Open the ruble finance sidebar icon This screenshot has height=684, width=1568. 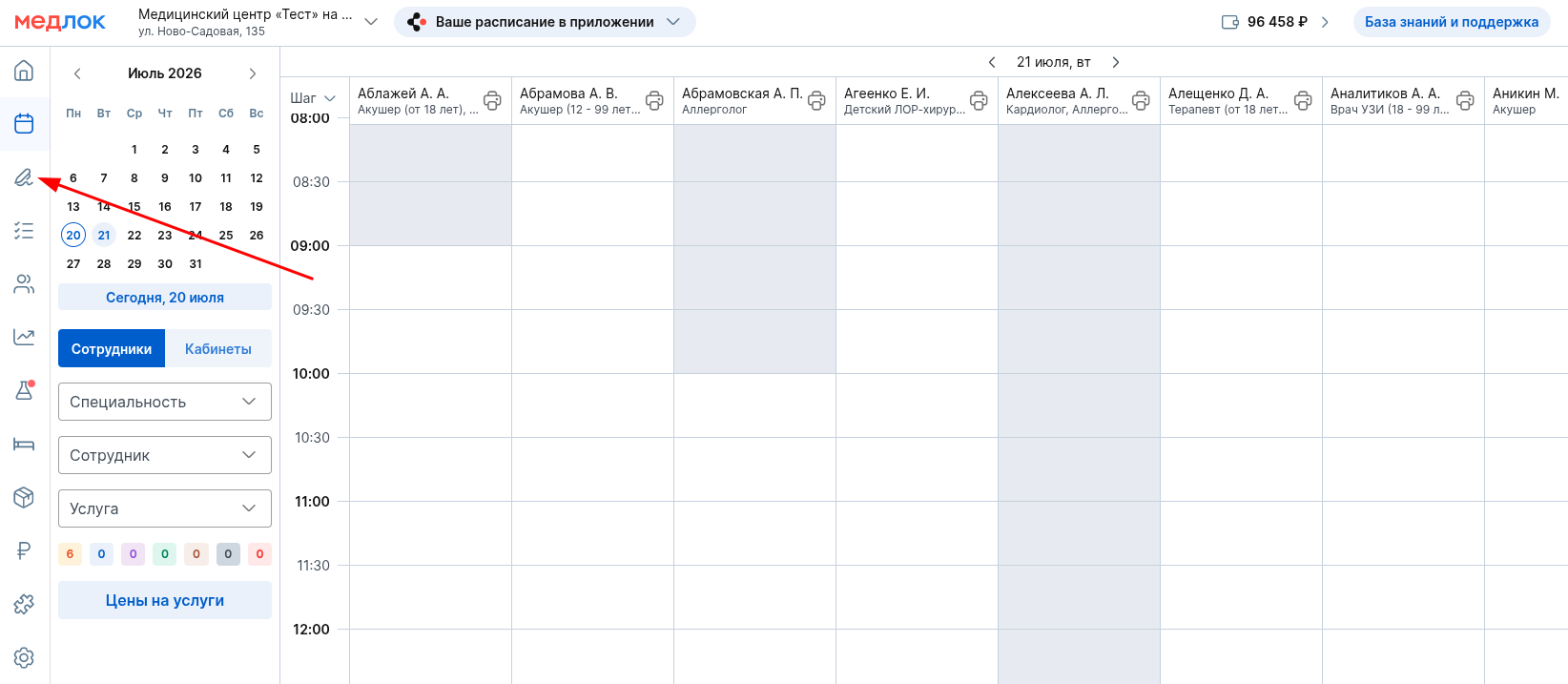tap(24, 550)
